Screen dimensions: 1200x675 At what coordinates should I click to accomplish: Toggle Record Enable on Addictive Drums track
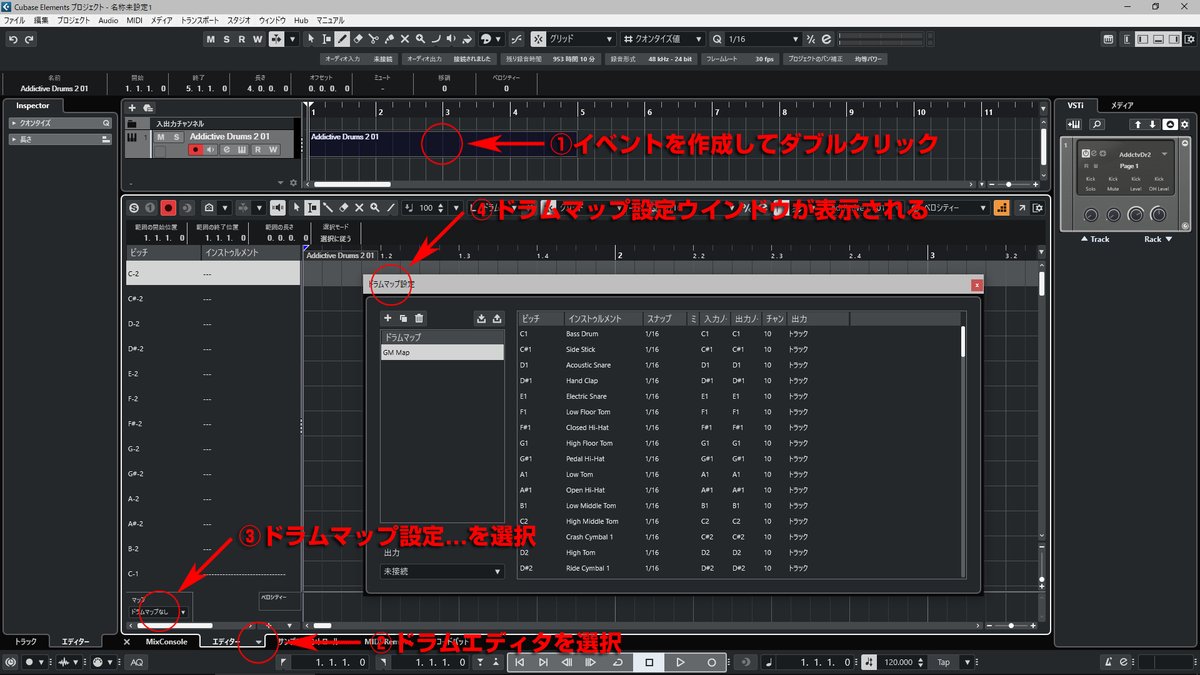196,150
